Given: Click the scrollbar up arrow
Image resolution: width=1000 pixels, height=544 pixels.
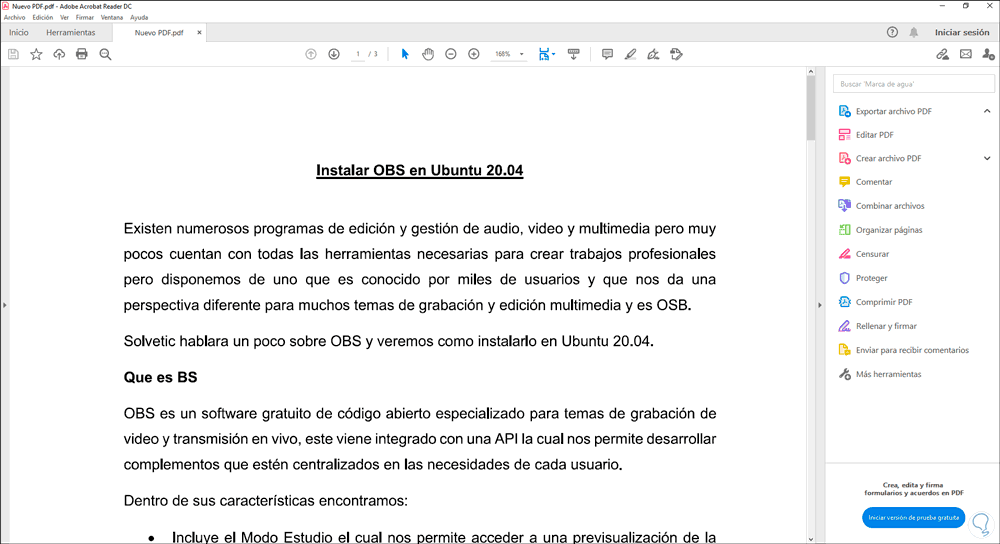Looking at the screenshot, I should tap(811, 71).
